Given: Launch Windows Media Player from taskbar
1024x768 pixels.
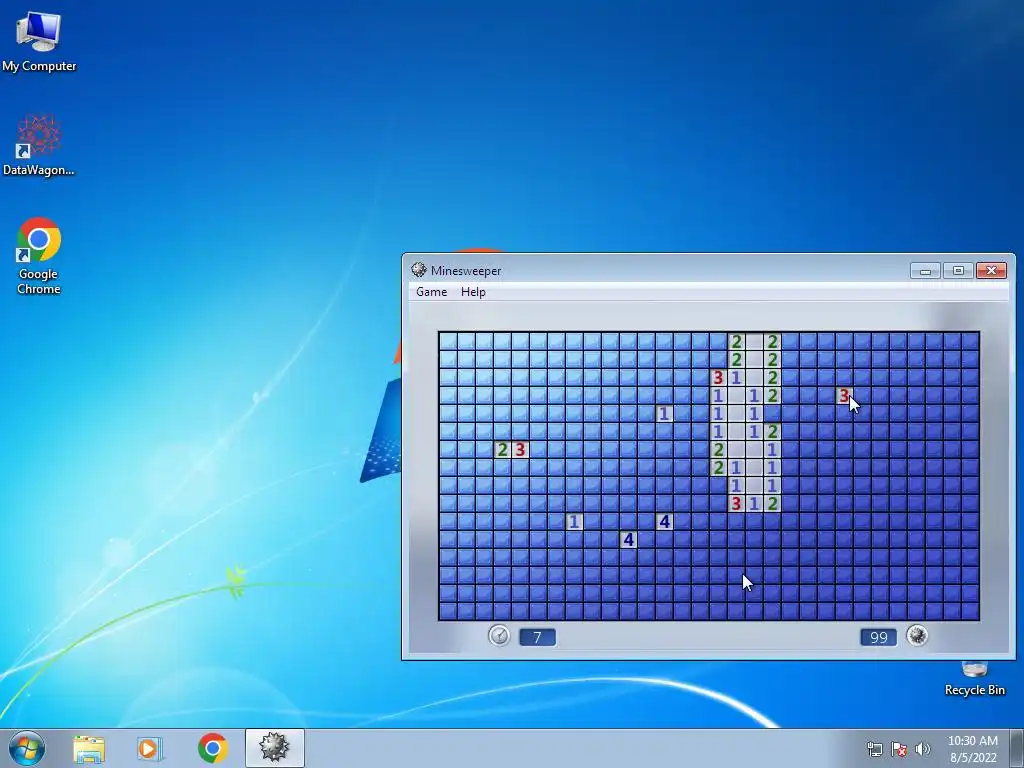Looking at the screenshot, I should 150,749.
